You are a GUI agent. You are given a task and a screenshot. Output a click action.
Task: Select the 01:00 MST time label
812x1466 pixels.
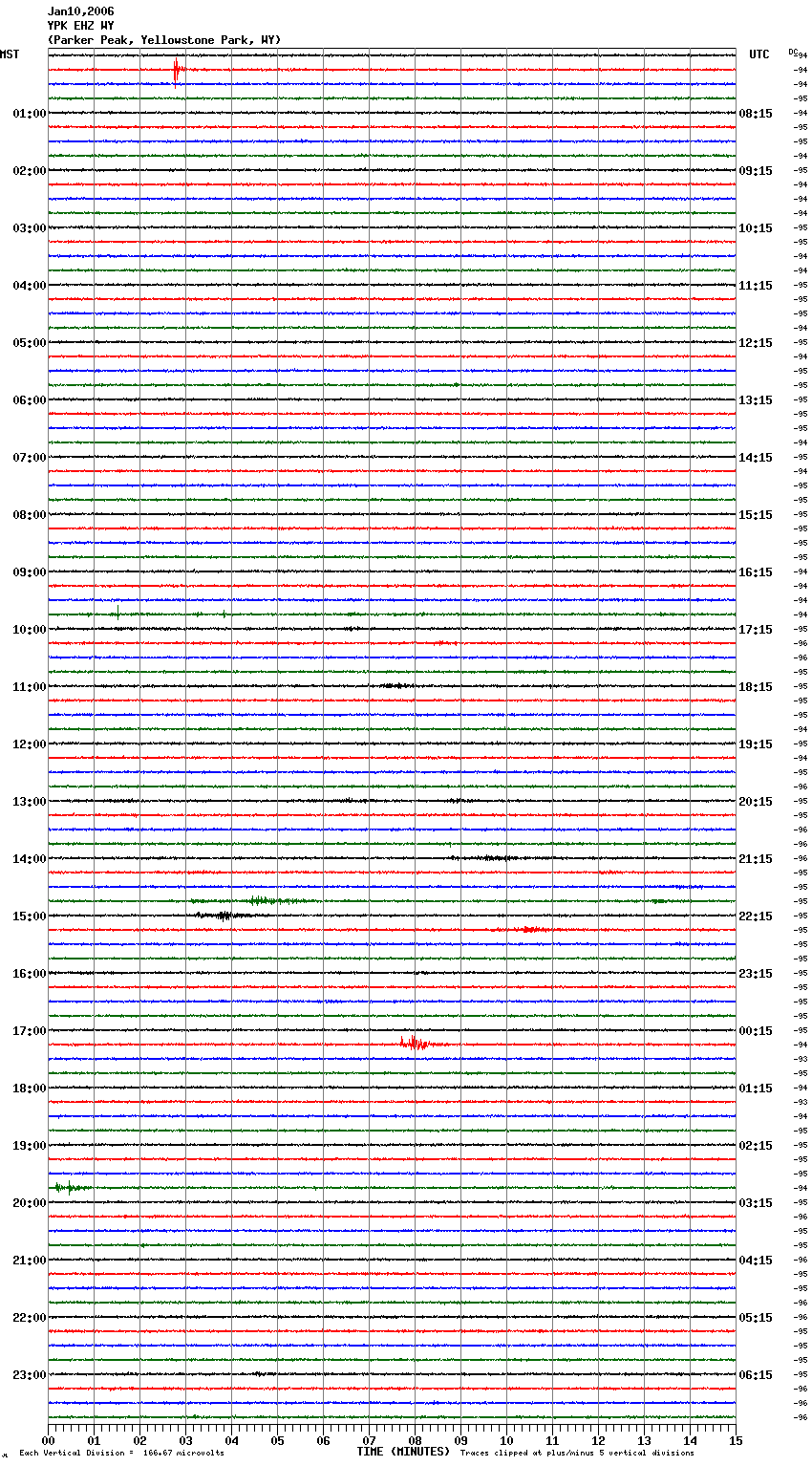tap(30, 114)
